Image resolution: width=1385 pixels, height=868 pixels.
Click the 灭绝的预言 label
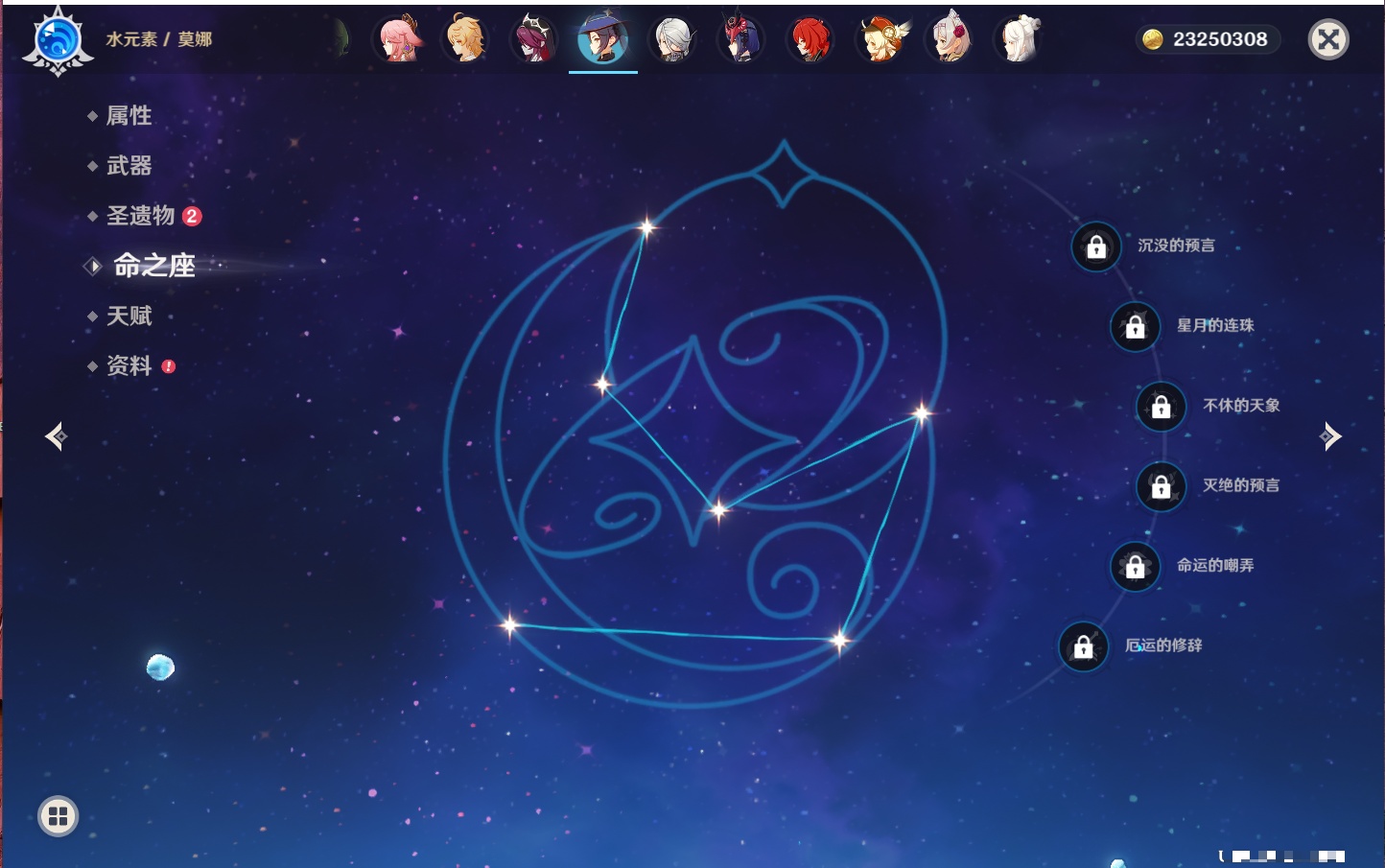click(x=1241, y=485)
